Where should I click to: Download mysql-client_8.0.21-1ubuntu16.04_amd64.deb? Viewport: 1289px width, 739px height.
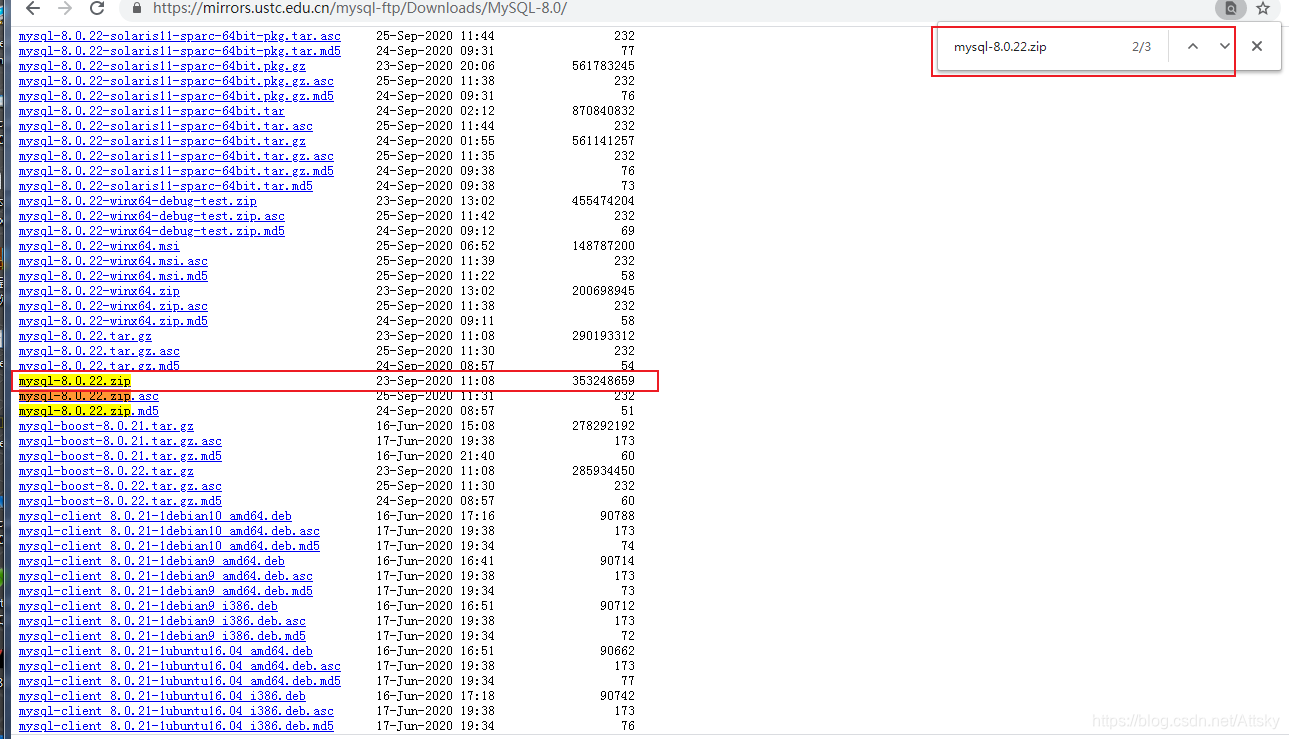(x=166, y=651)
